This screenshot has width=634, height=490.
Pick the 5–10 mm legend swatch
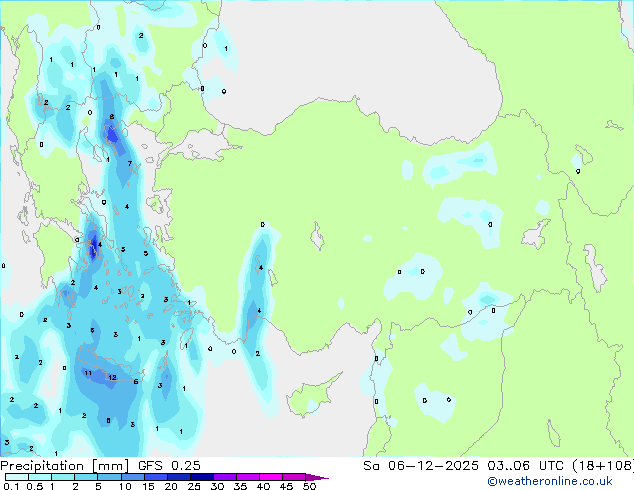coord(109,477)
